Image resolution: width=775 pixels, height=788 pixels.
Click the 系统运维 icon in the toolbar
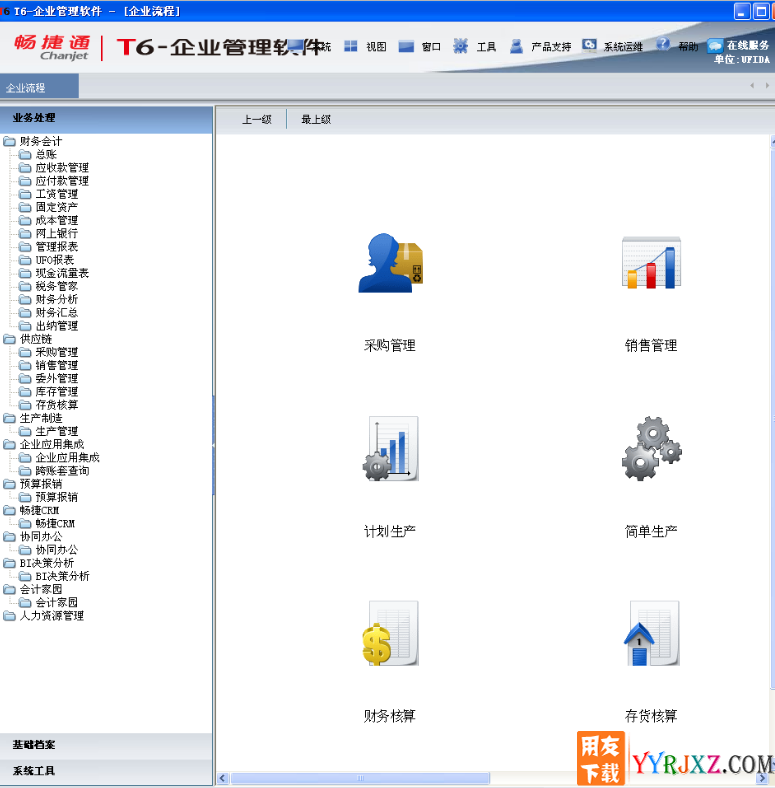click(x=589, y=45)
